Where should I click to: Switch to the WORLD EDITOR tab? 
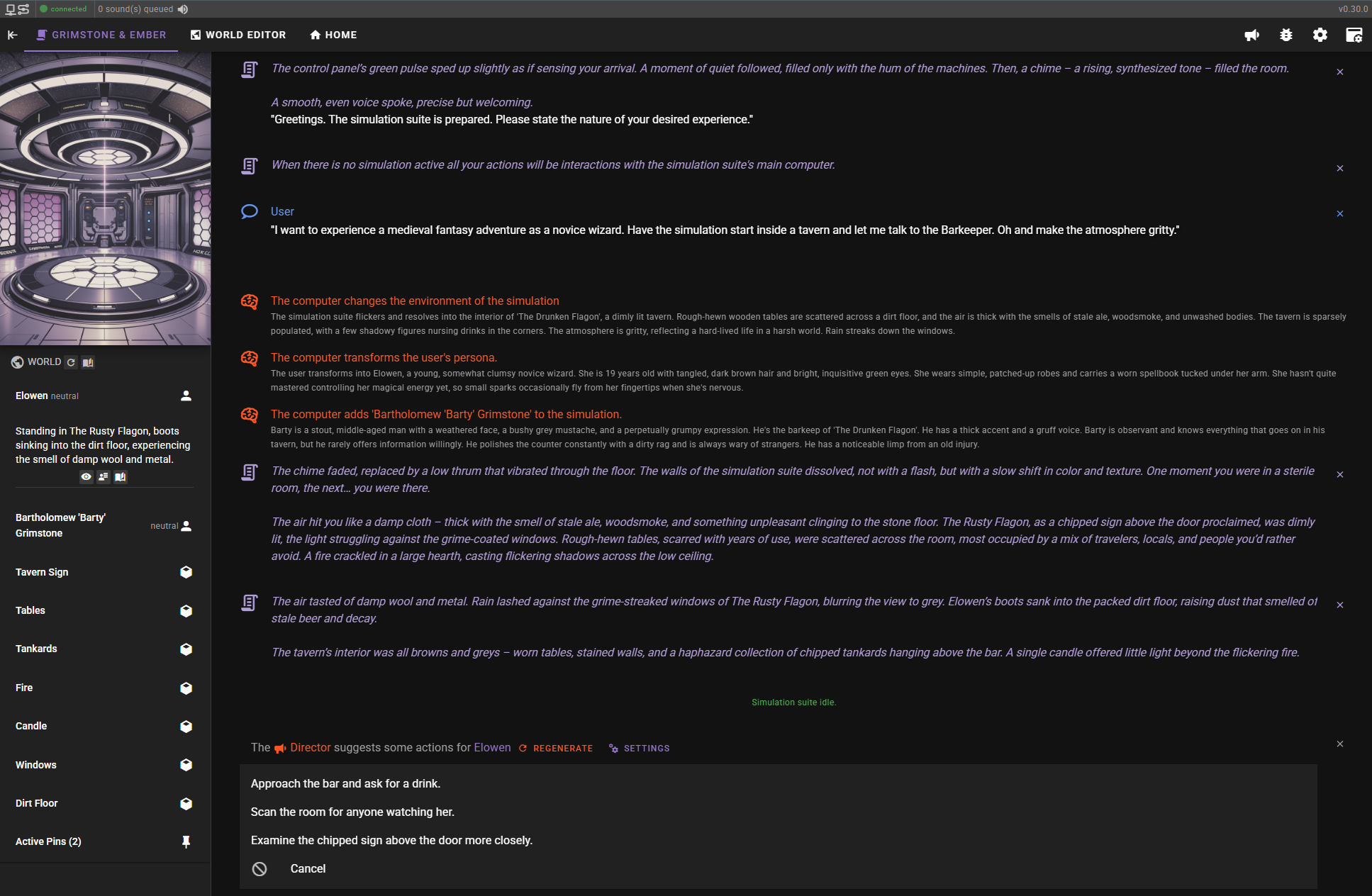[238, 35]
